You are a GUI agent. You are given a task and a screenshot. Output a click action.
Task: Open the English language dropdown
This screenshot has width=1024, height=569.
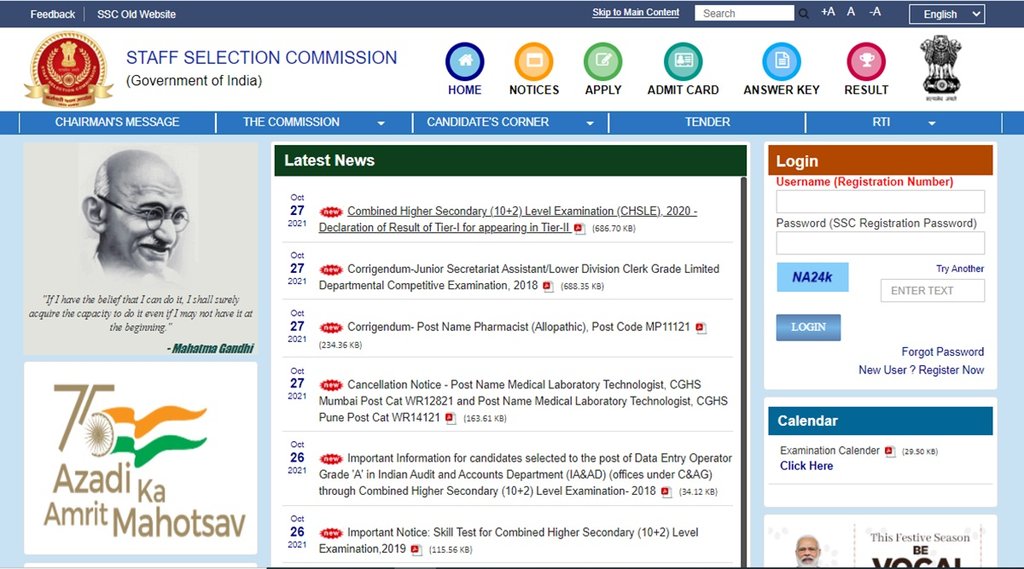[946, 14]
